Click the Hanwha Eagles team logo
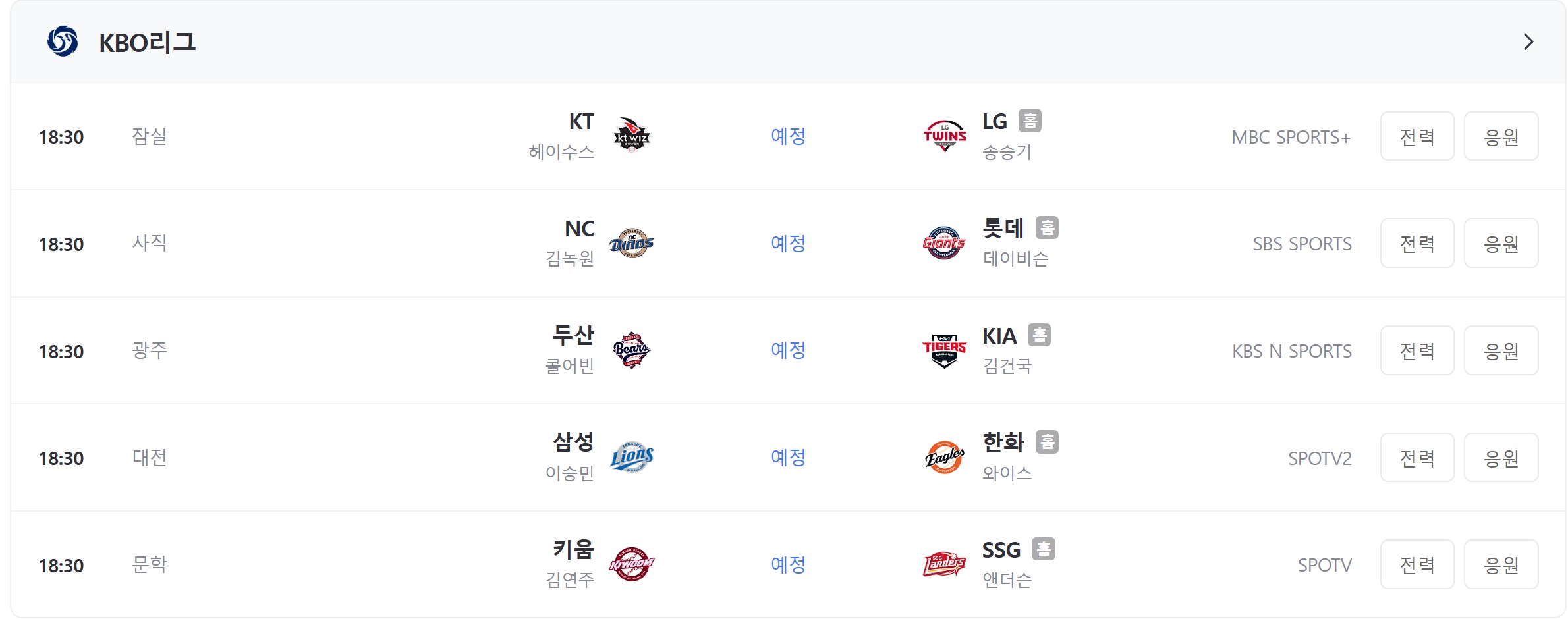Screen dimensions: 1568x619 click(x=945, y=457)
